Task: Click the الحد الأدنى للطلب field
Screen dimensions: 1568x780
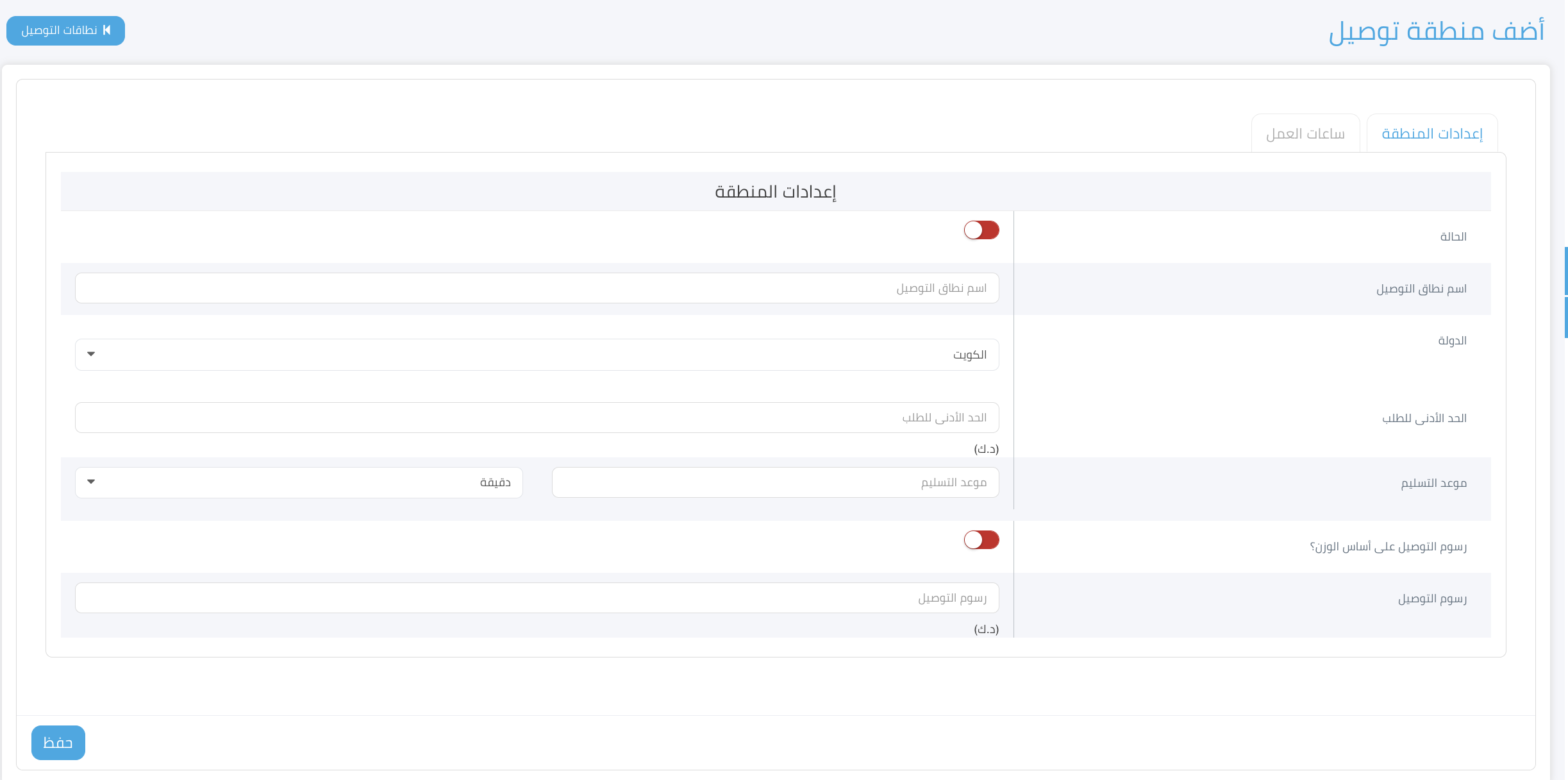Action: pyautogui.click(x=537, y=417)
